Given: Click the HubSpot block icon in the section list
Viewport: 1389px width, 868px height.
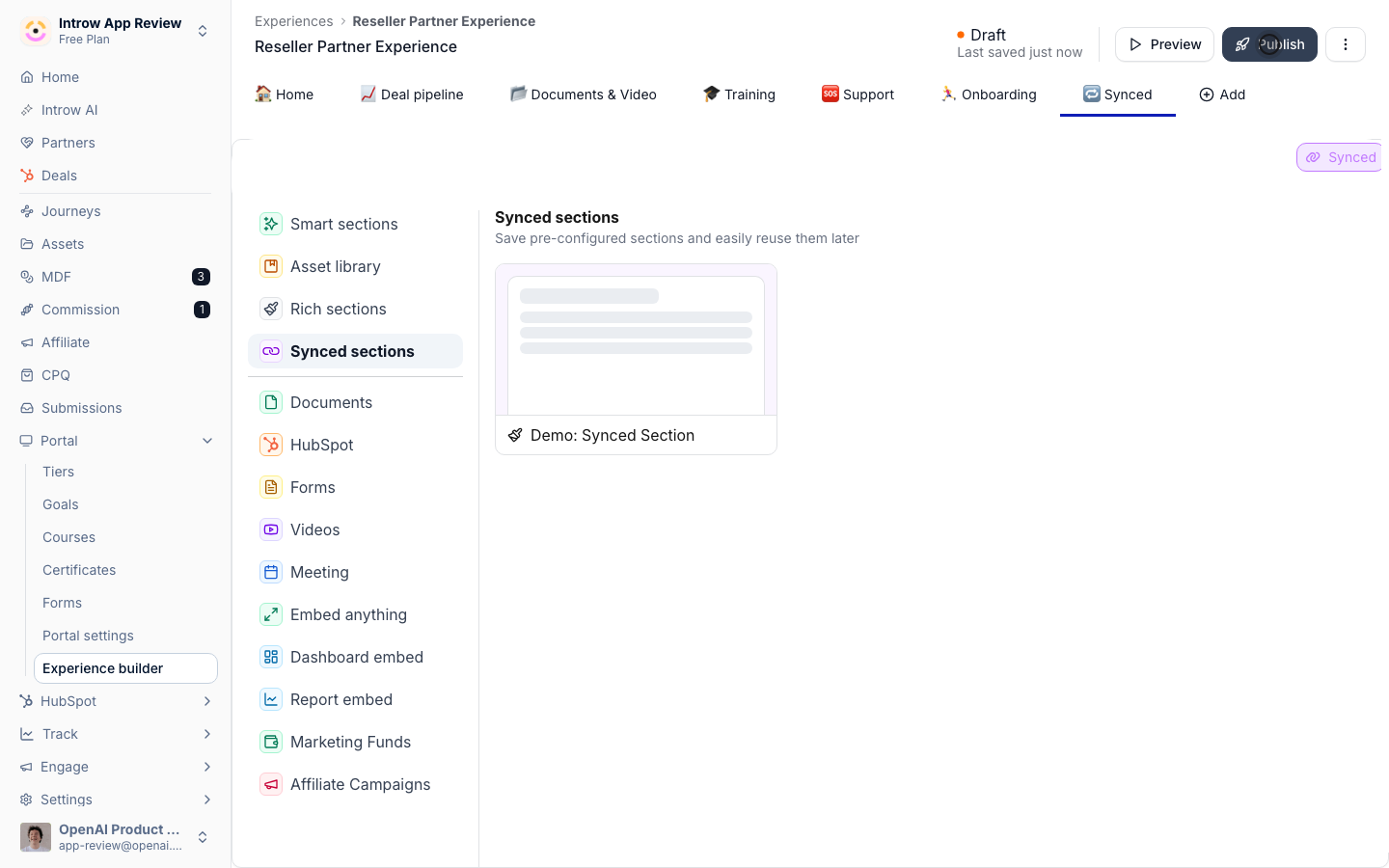Looking at the screenshot, I should click(271, 445).
